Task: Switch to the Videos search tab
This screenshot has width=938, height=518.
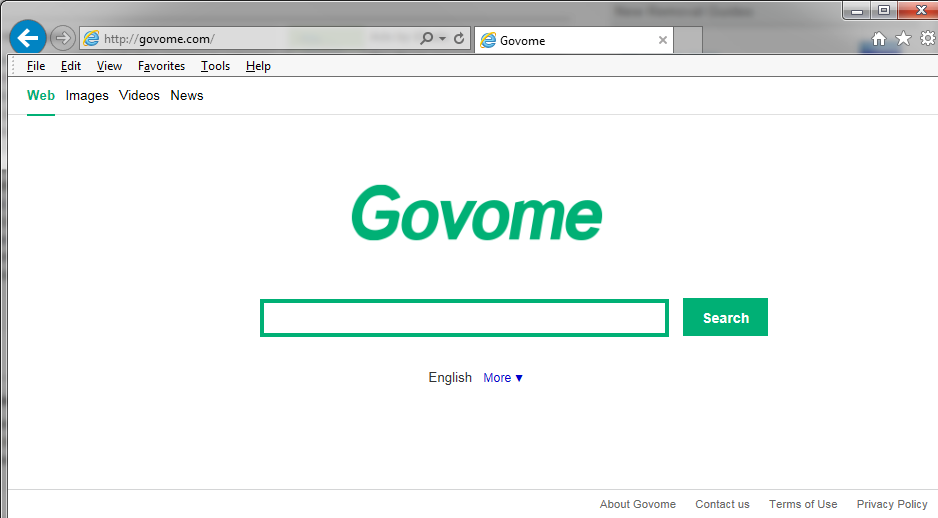Action: pyautogui.click(x=139, y=96)
